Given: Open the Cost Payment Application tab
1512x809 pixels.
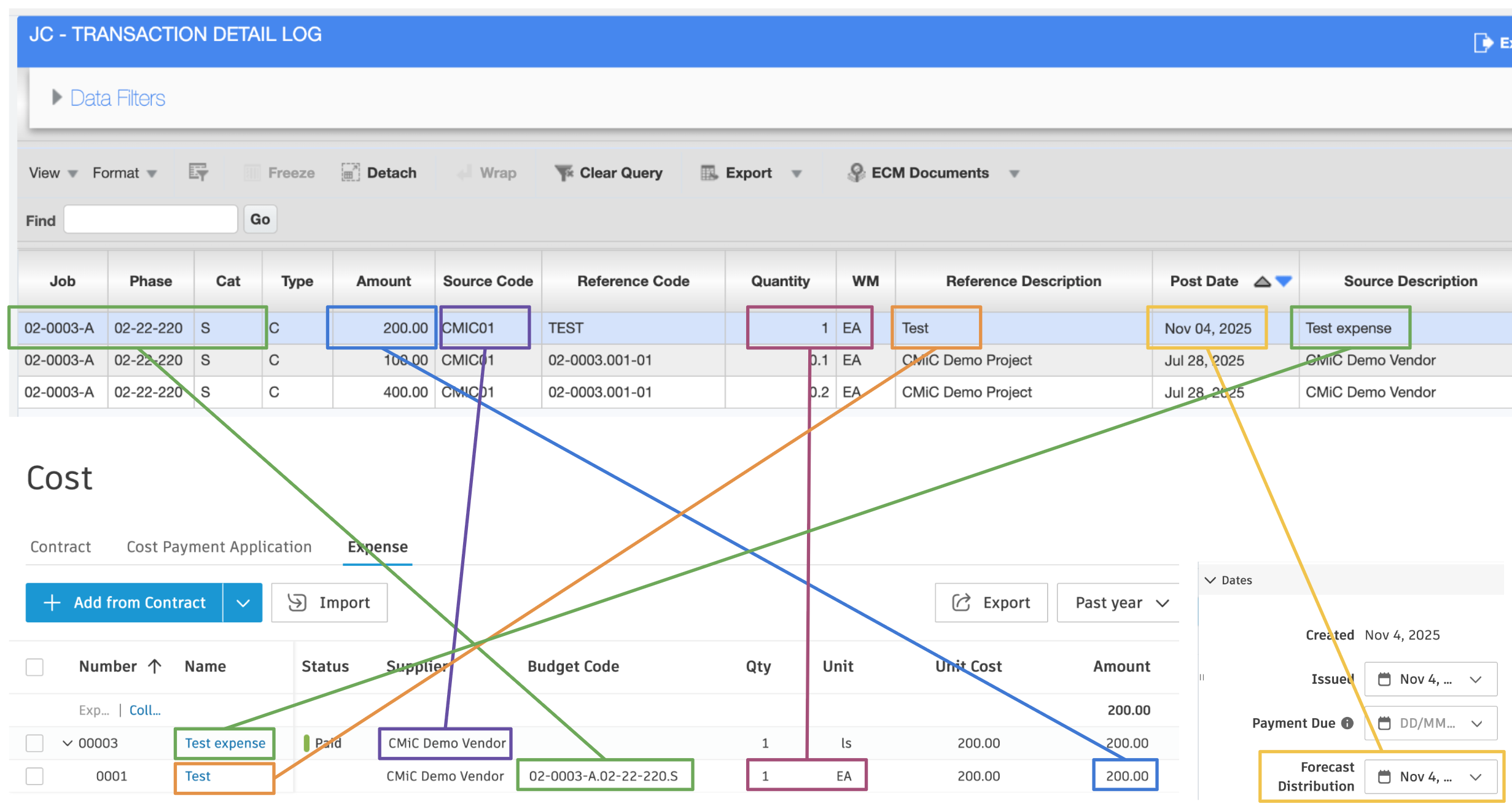Looking at the screenshot, I should (219, 546).
